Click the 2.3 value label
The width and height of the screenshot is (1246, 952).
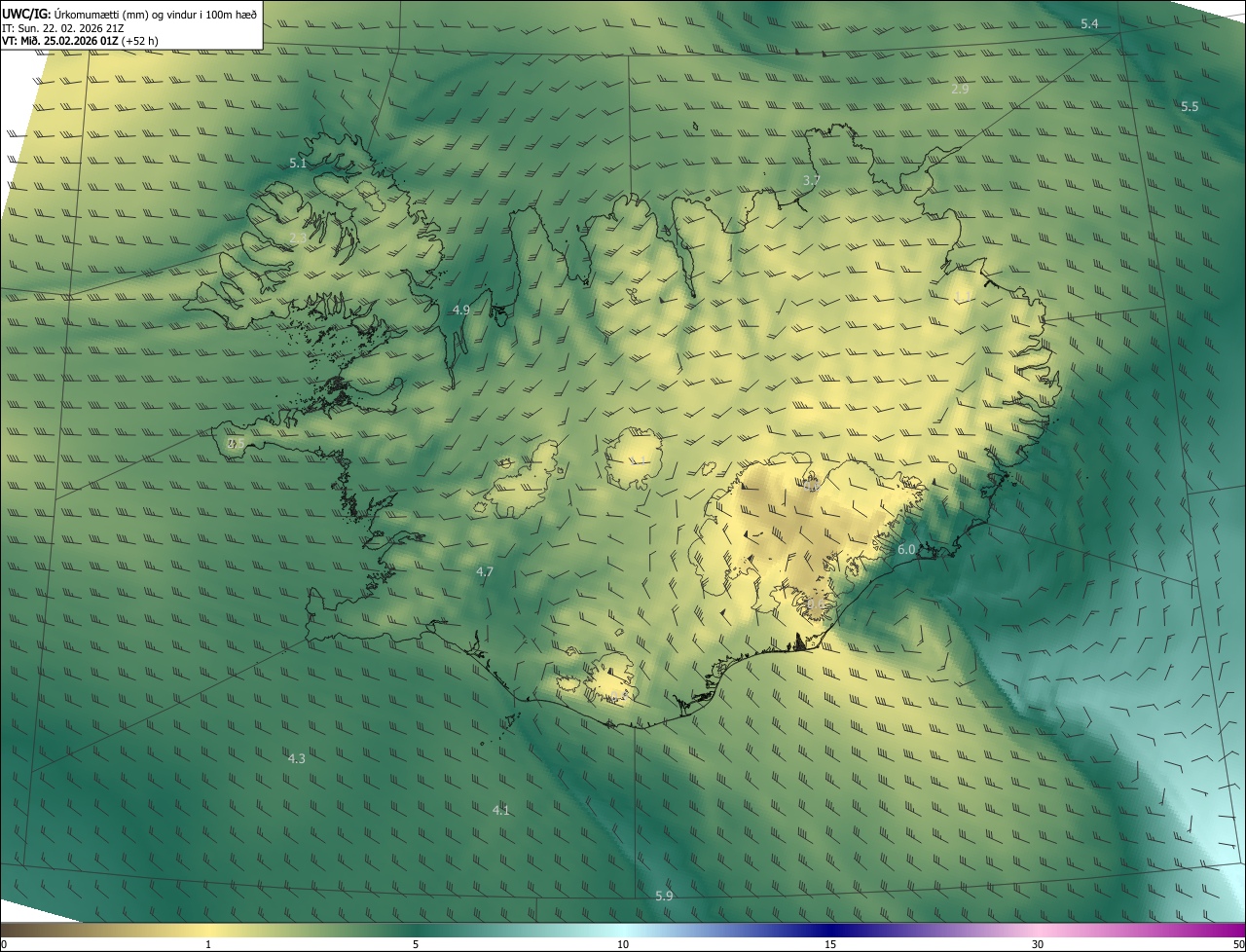(298, 237)
